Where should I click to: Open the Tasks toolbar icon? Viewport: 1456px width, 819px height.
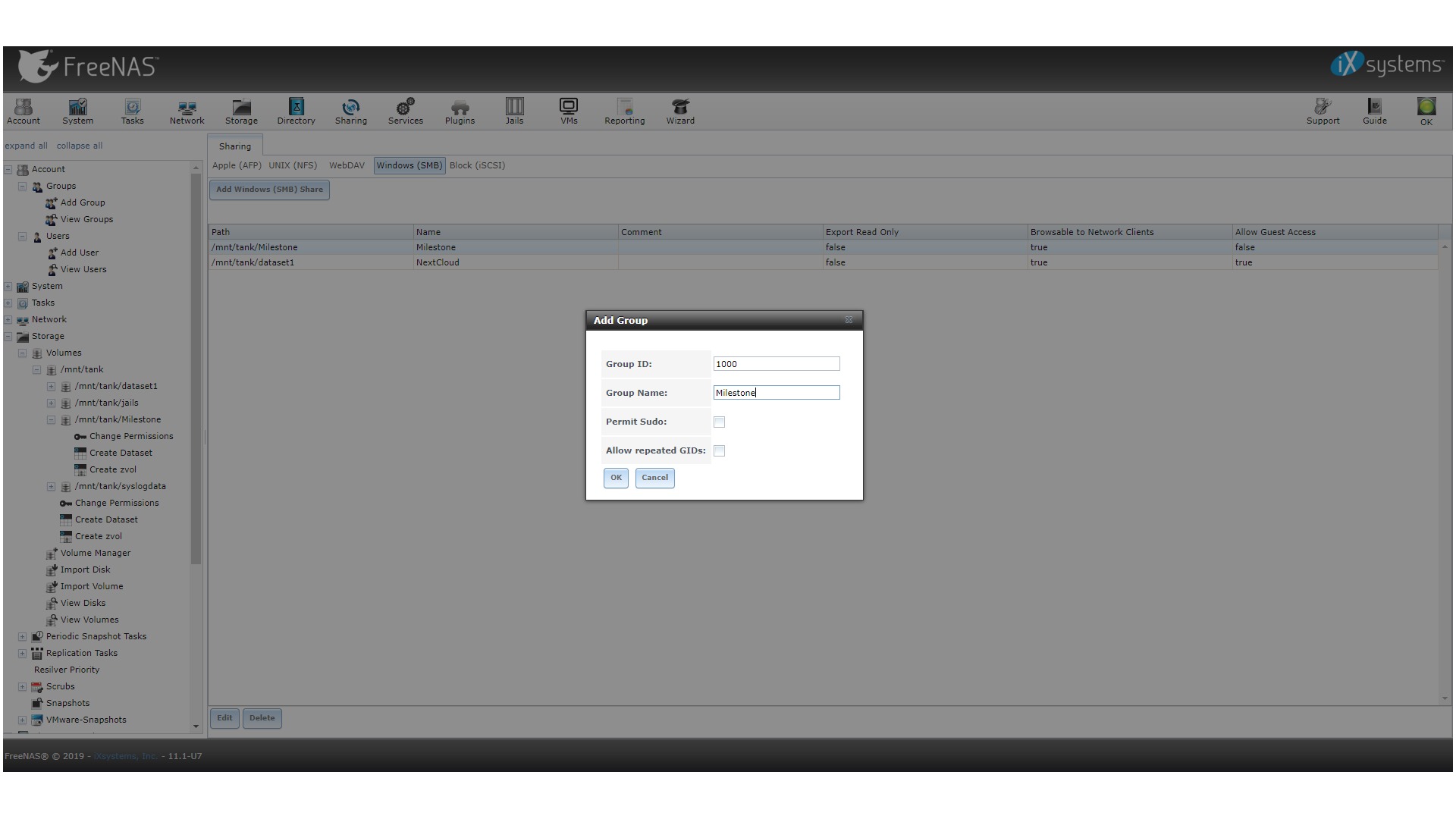click(x=133, y=111)
